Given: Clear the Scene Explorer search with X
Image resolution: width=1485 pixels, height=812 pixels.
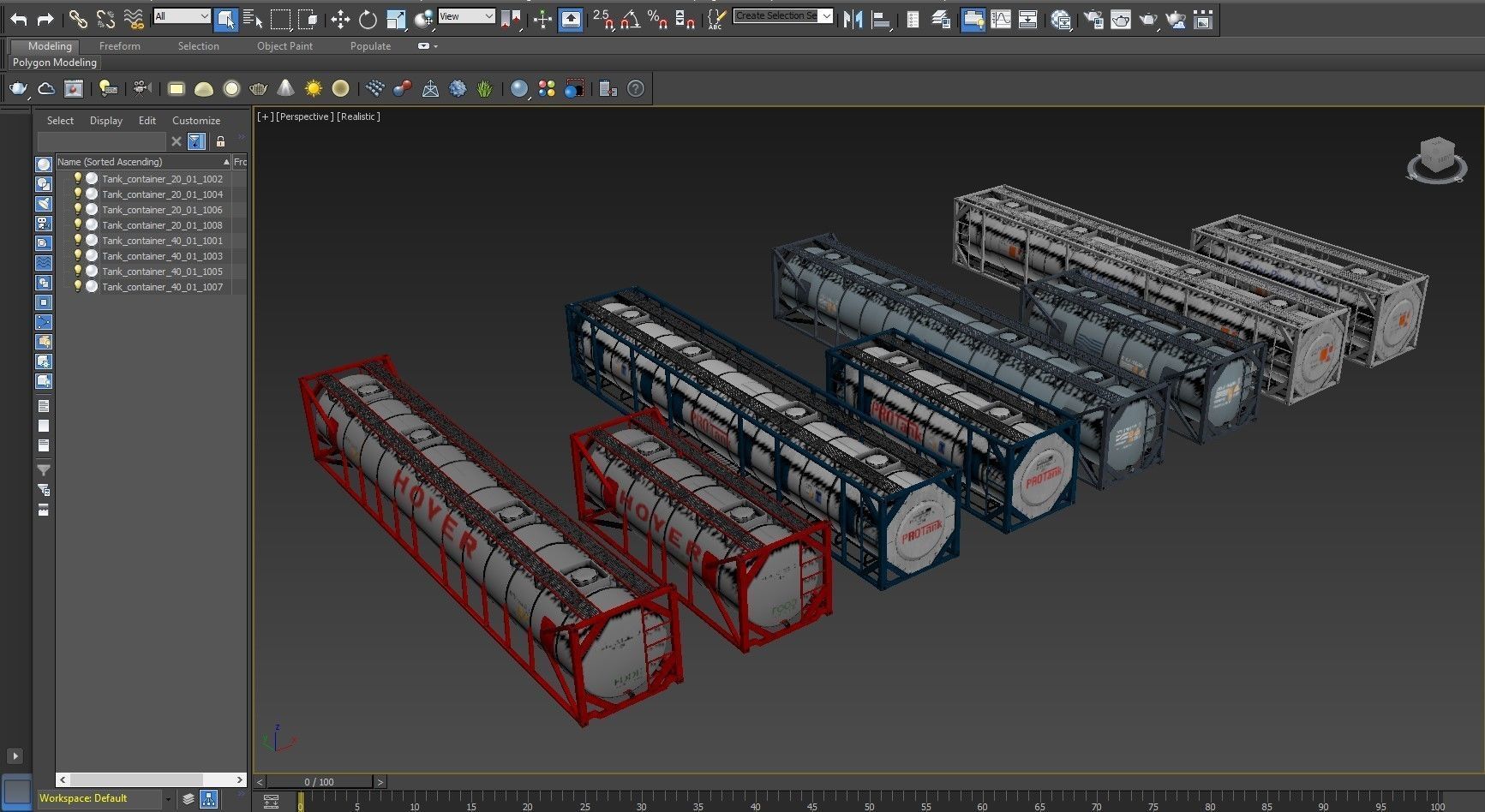Looking at the screenshot, I should click(x=177, y=141).
